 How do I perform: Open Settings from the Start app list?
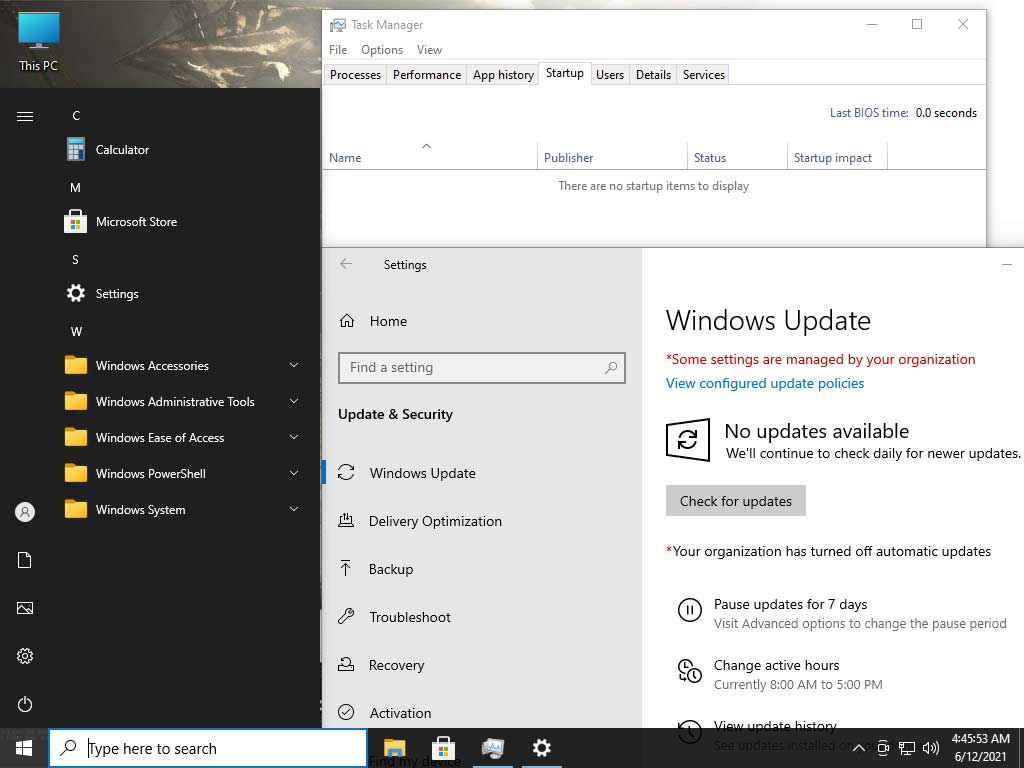[x=116, y=293]
